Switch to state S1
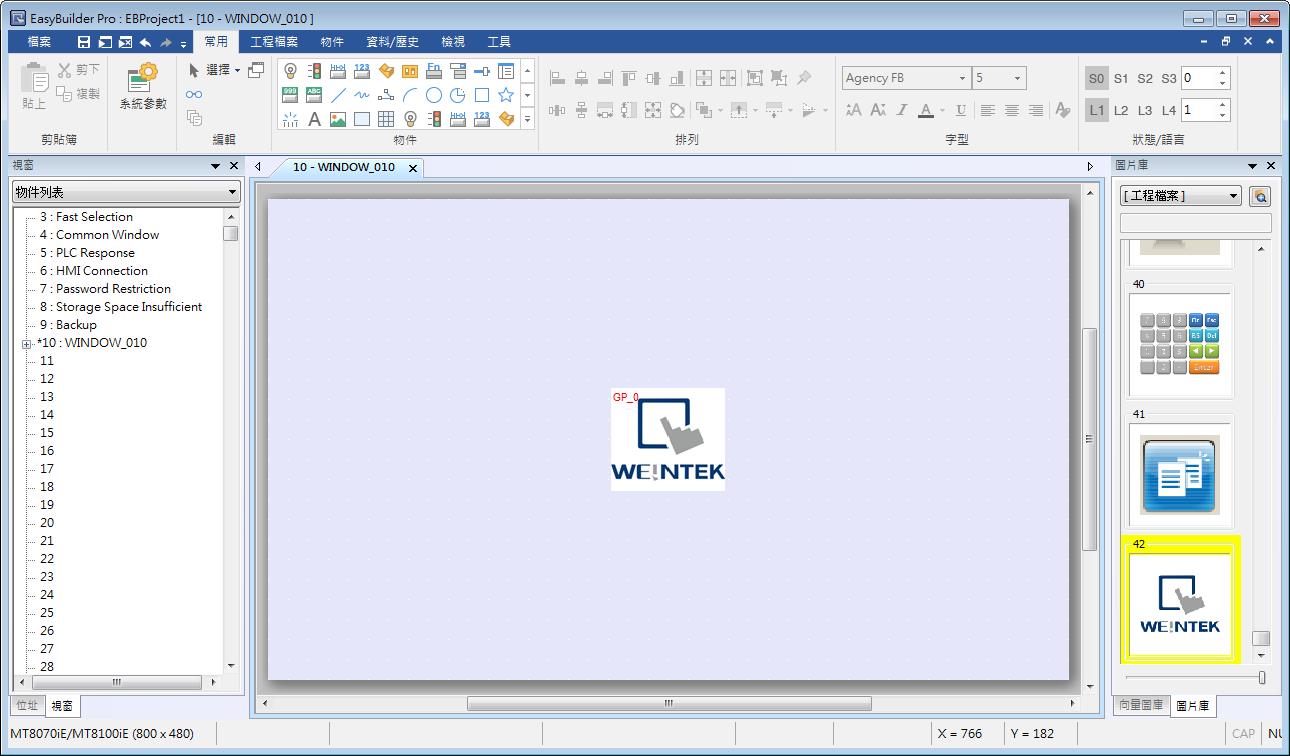Viewport: 1290px width, 756px height. [1121, 78]
